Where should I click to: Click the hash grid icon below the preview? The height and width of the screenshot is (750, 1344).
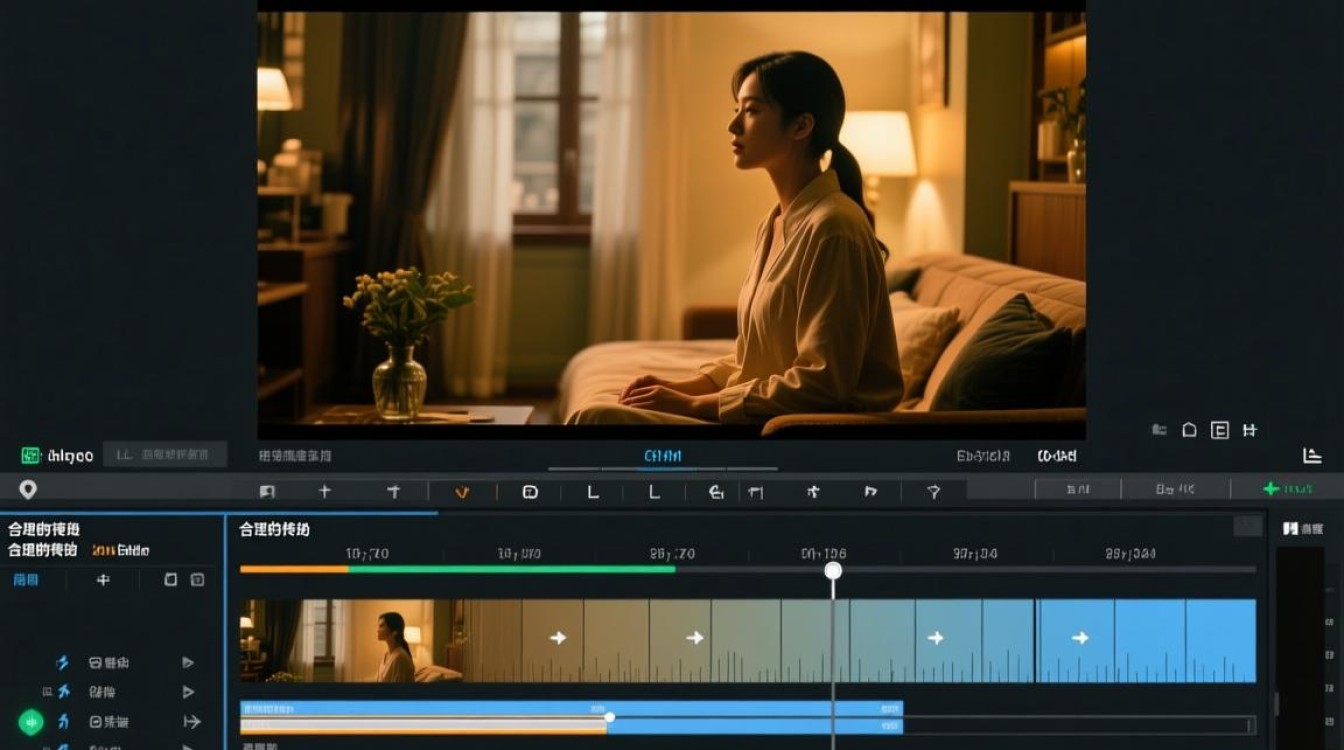point(1249,430)
